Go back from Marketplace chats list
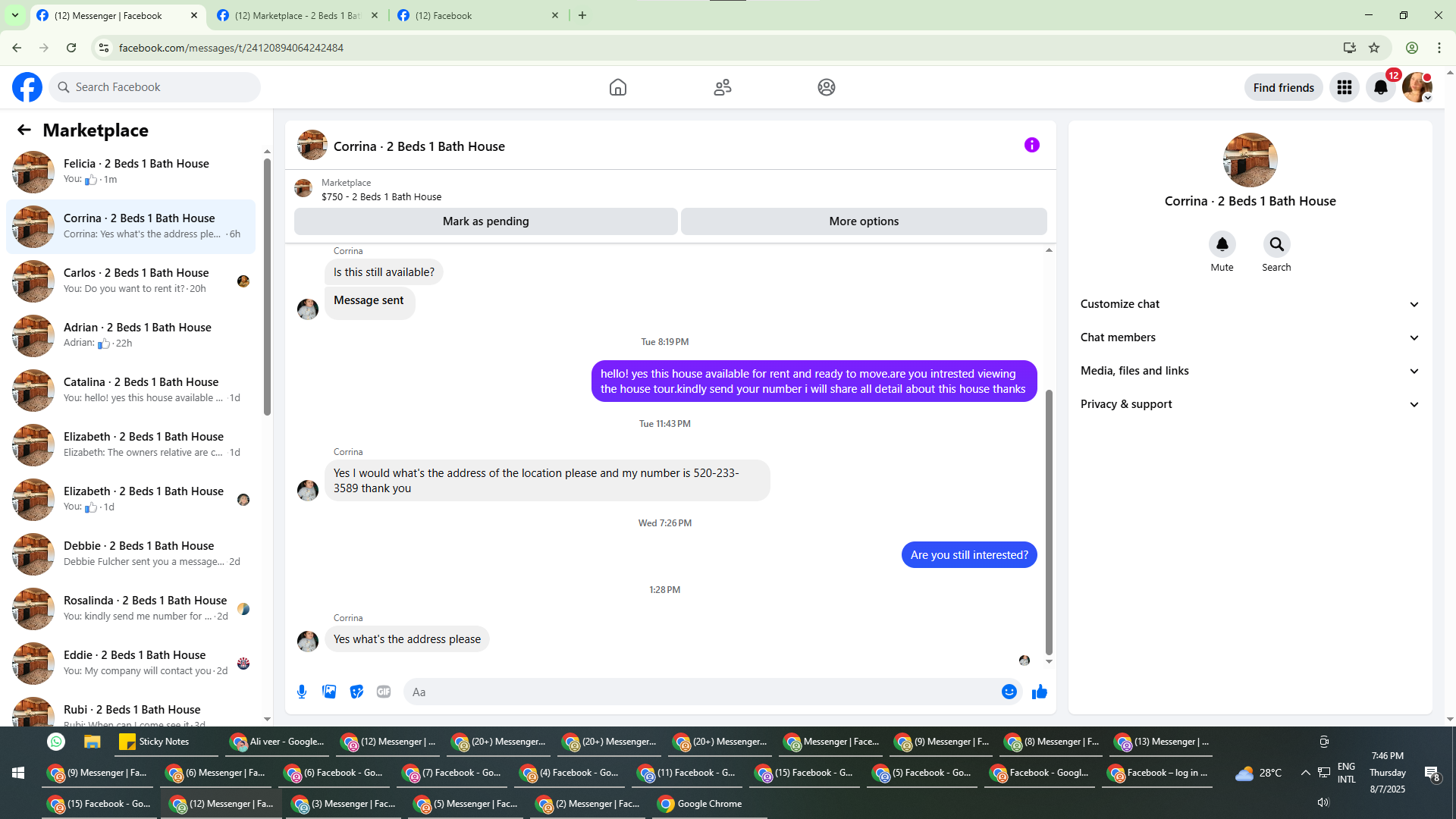Image resolution: width=1456 pixels, height=819 pixels. (x=24, y=130)
